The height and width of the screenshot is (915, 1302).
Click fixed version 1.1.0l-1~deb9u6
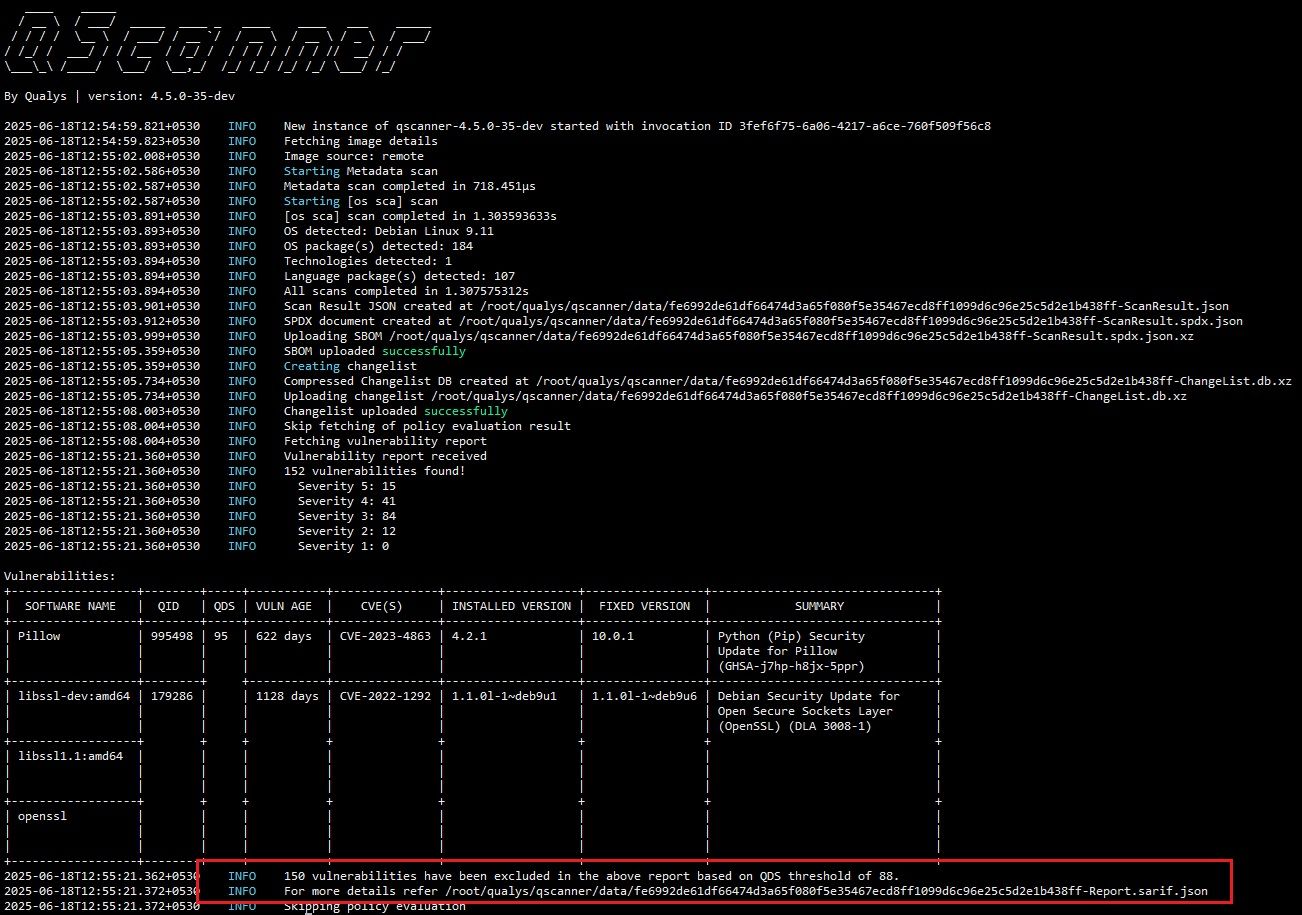(x=644, y=696)
